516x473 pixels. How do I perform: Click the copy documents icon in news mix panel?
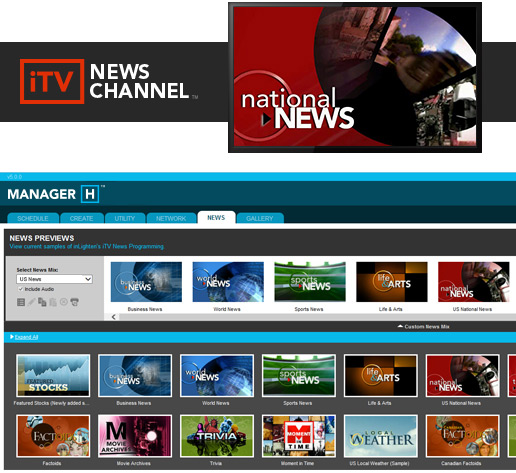point(42,302)
